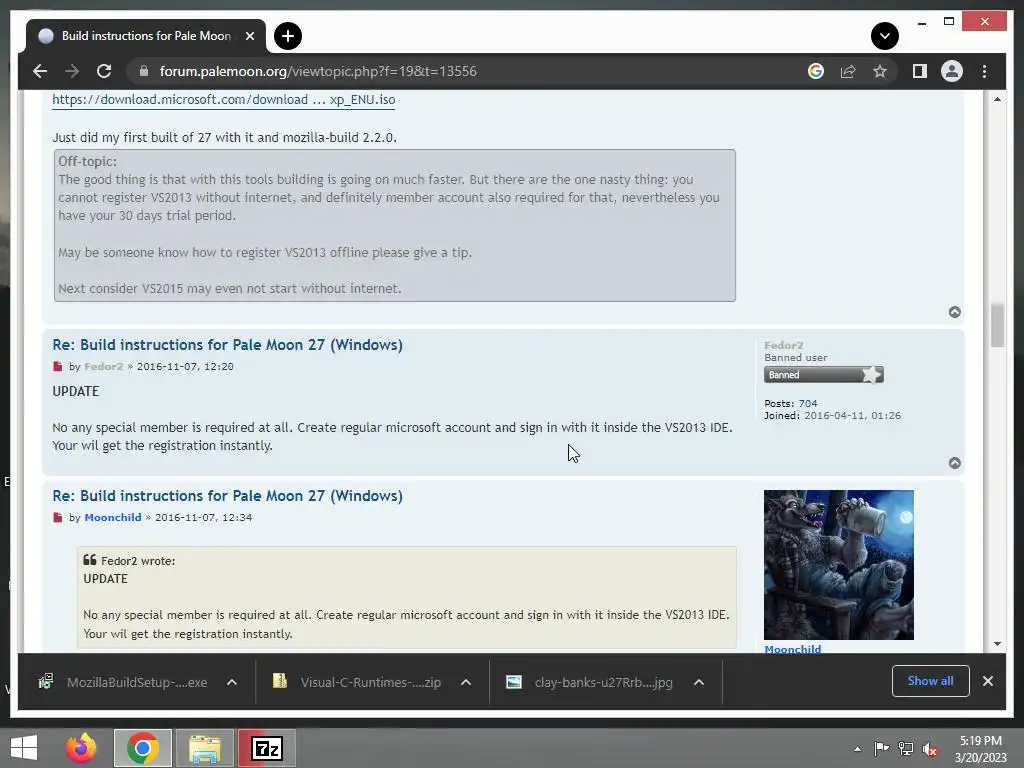Open Moonchild profile link below avatar
The image size is (1024, 768).
point(792,649)
